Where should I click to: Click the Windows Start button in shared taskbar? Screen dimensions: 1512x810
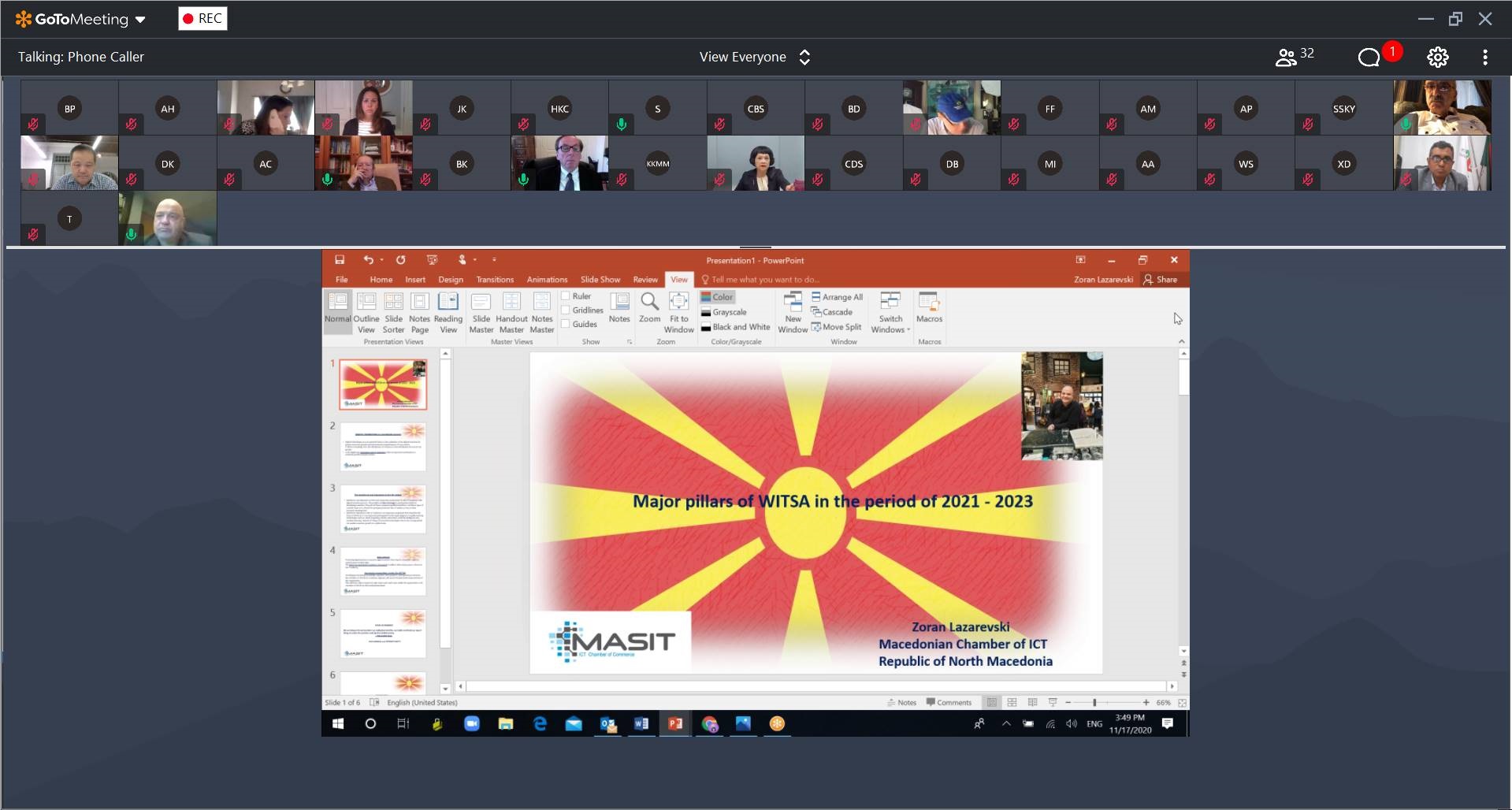point(338,723)
